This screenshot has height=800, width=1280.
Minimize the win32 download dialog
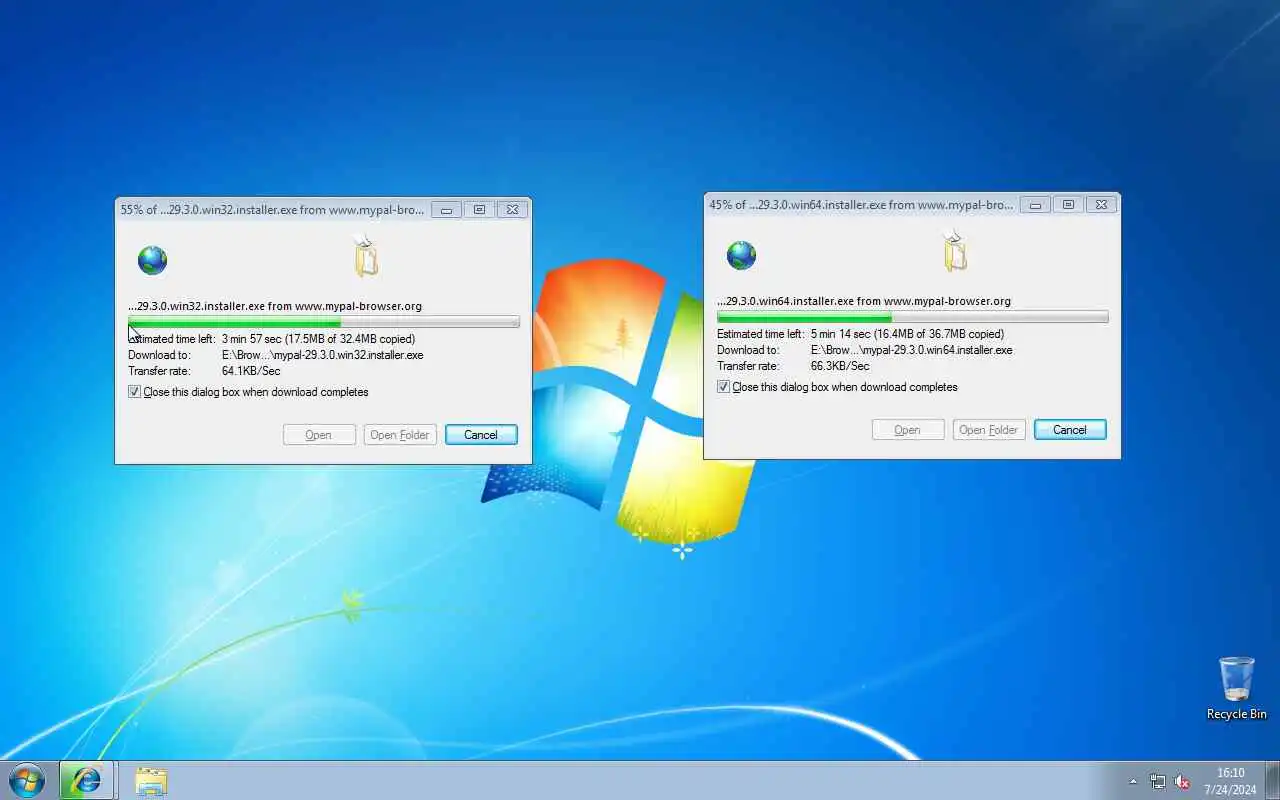tap(447, 210)
